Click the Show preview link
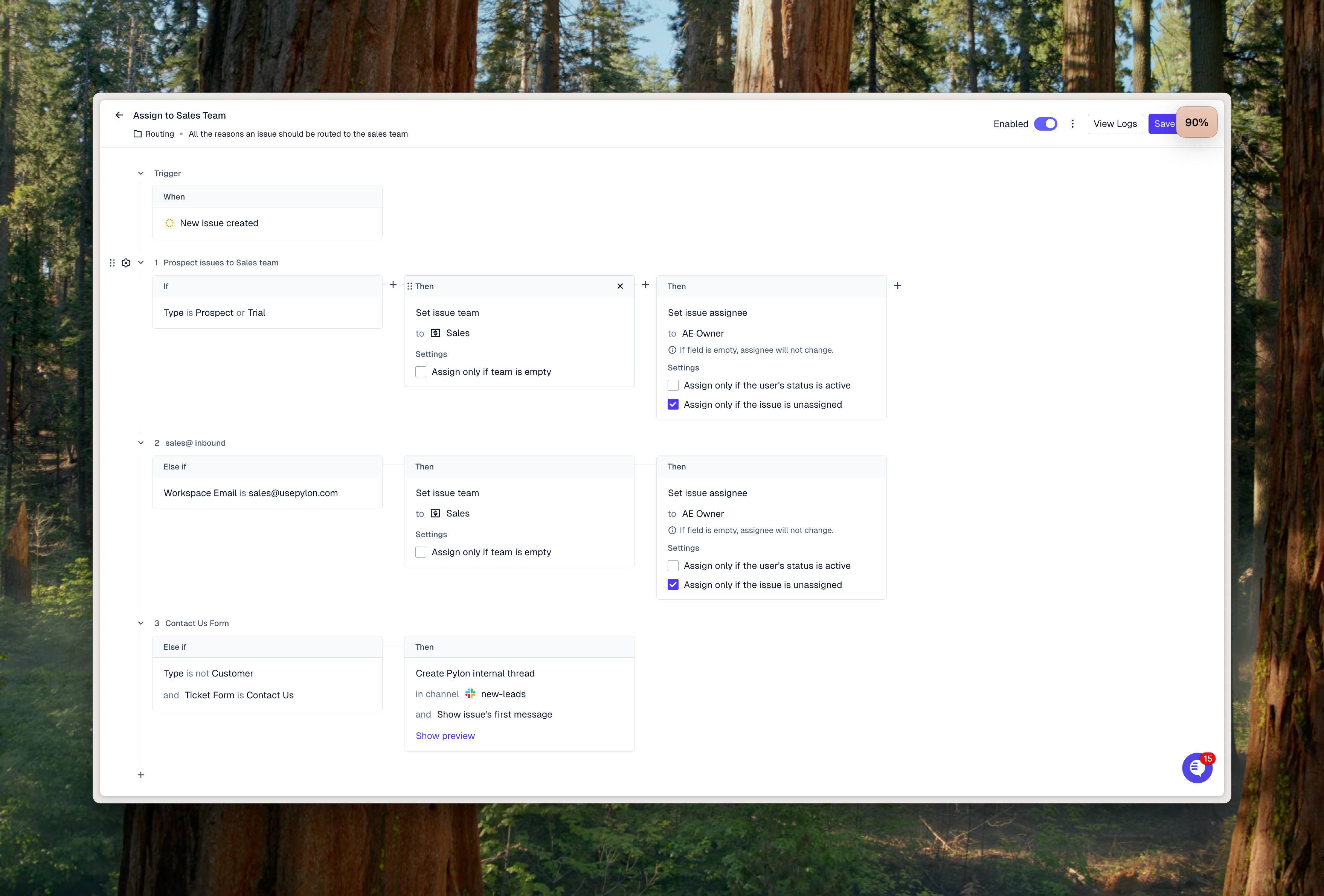The image size is (1324, 896). 445,736
